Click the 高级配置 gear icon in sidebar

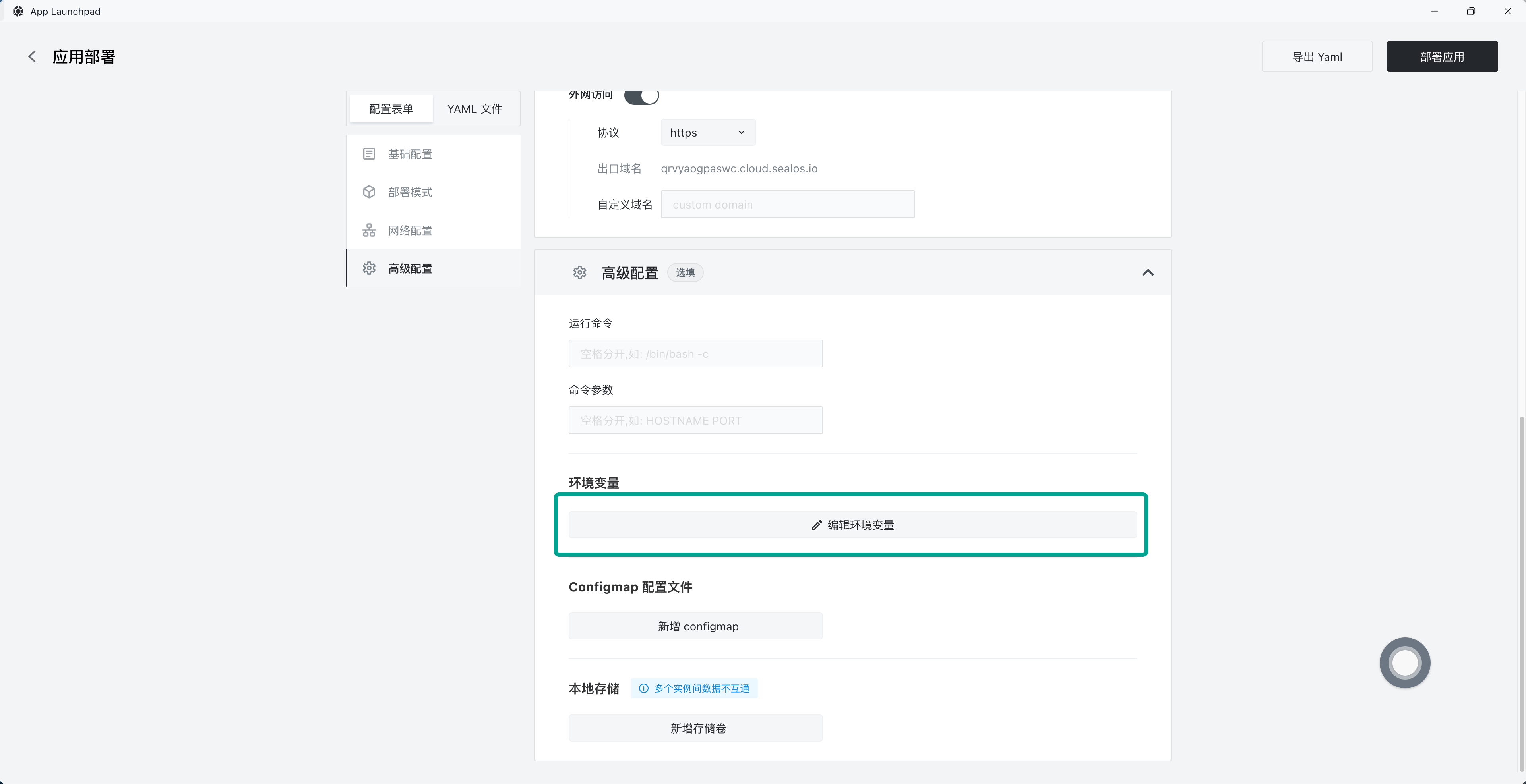coord(369,268)
